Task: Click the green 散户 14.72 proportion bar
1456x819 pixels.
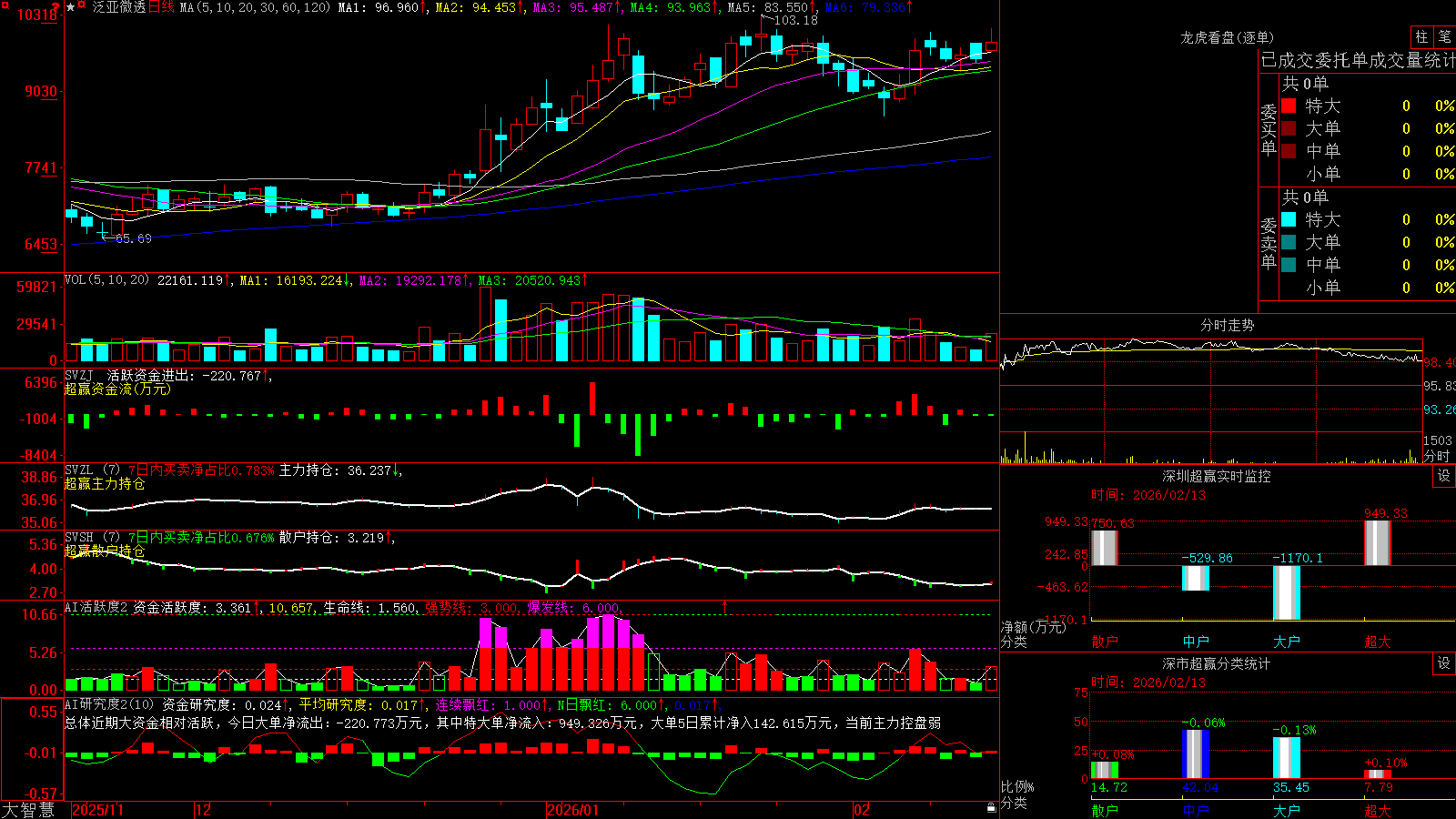Action: pos(1105,770)
